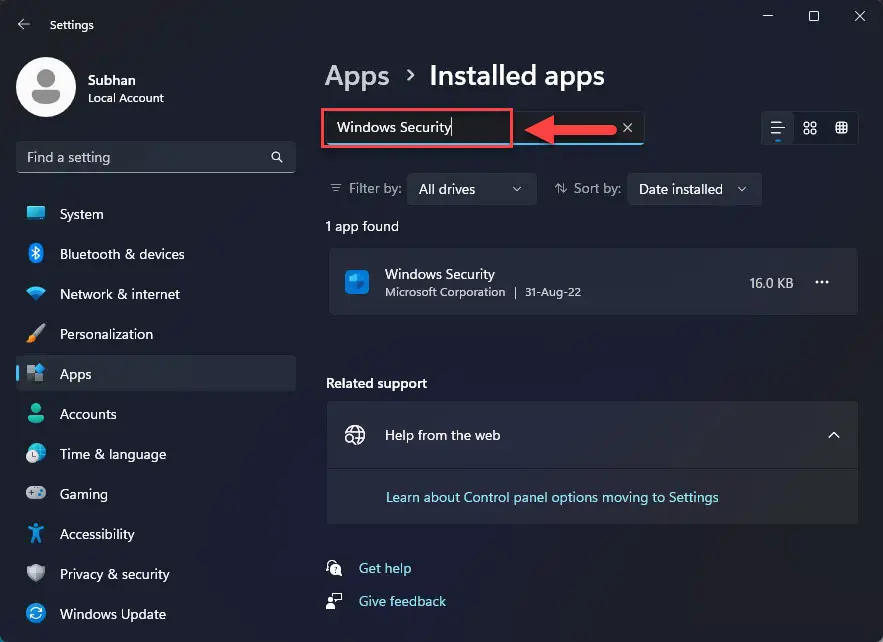
Task: Click the Microsoft Corporation publisher text
Action: pos(445,292)
